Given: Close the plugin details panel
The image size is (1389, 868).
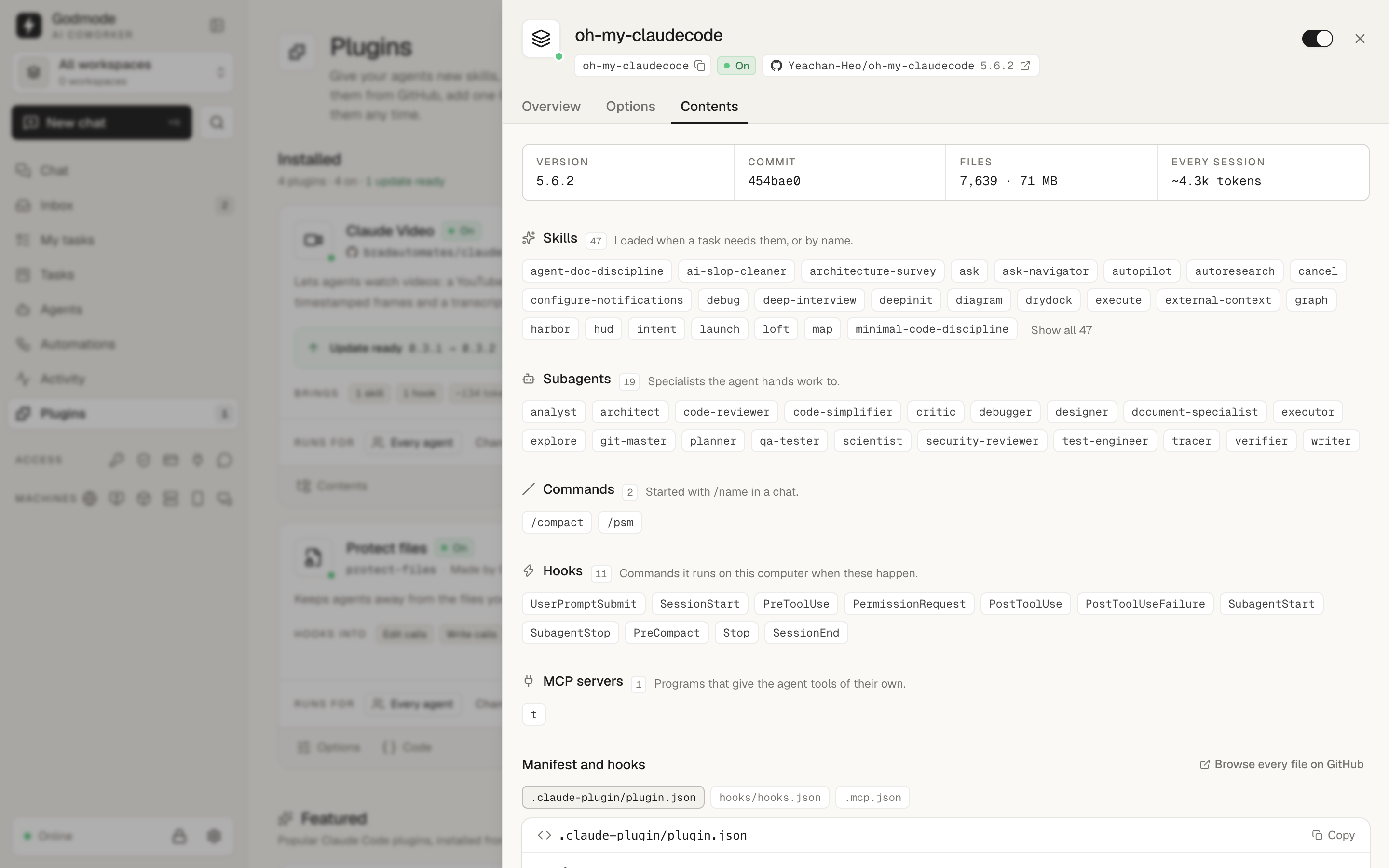Looking at the screenshot, I should click(1360, 39).
